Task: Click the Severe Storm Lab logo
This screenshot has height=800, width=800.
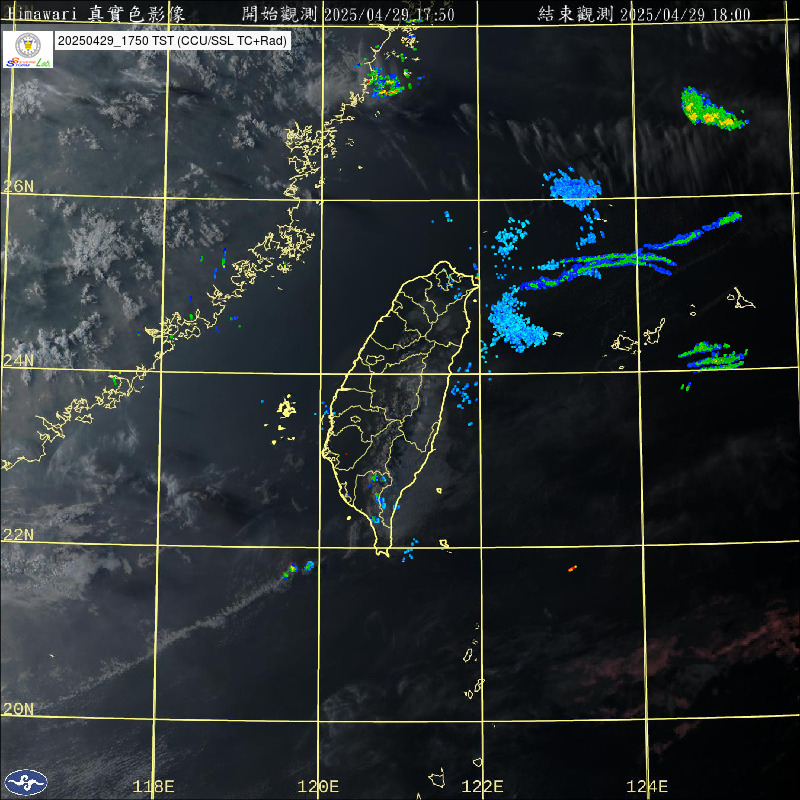Action: click(x=28, y=49)
